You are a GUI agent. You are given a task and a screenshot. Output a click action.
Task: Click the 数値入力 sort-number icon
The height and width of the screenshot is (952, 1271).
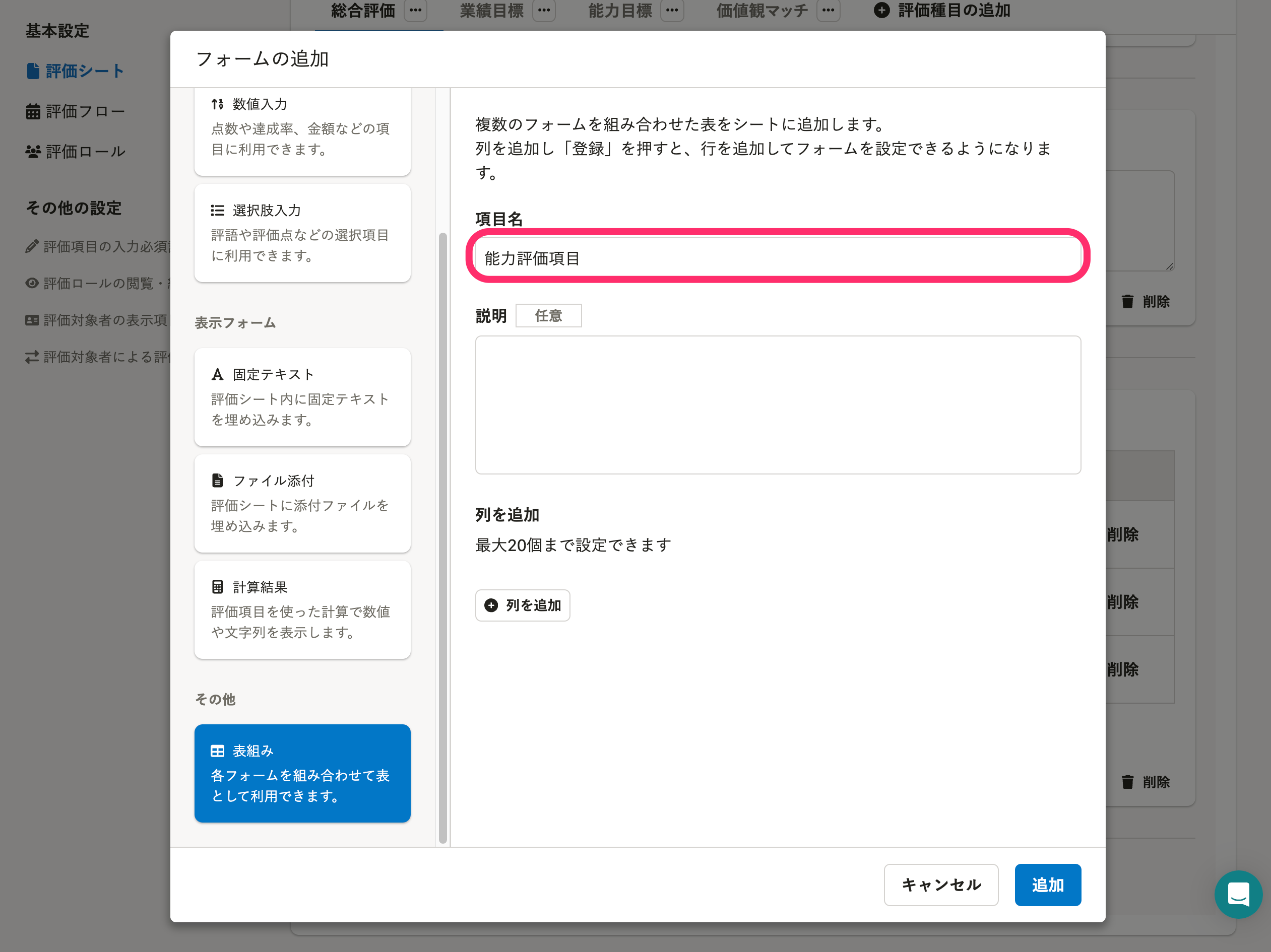tap(217, 104)
